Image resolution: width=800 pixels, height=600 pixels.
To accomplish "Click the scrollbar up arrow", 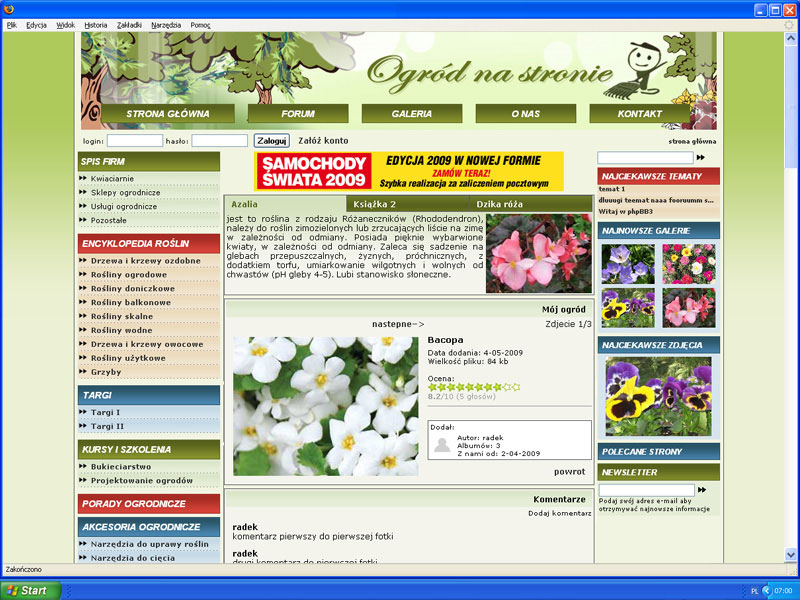I will [x=791, y=38].
